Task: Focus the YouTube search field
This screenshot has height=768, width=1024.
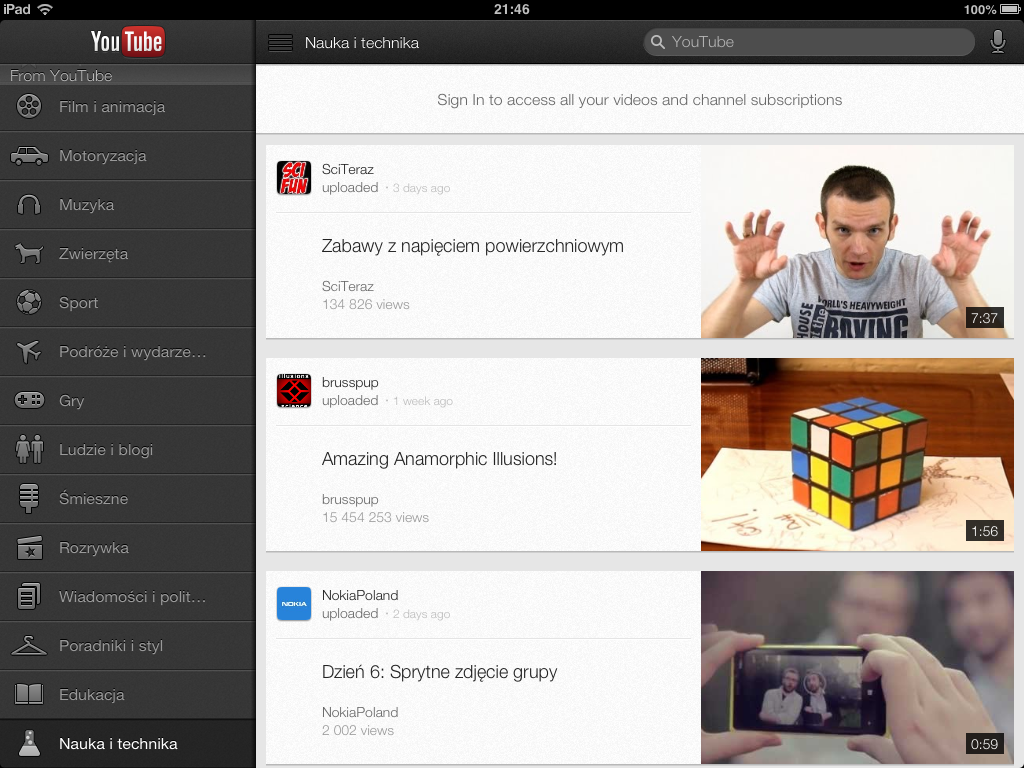Action: pos(808,42)
